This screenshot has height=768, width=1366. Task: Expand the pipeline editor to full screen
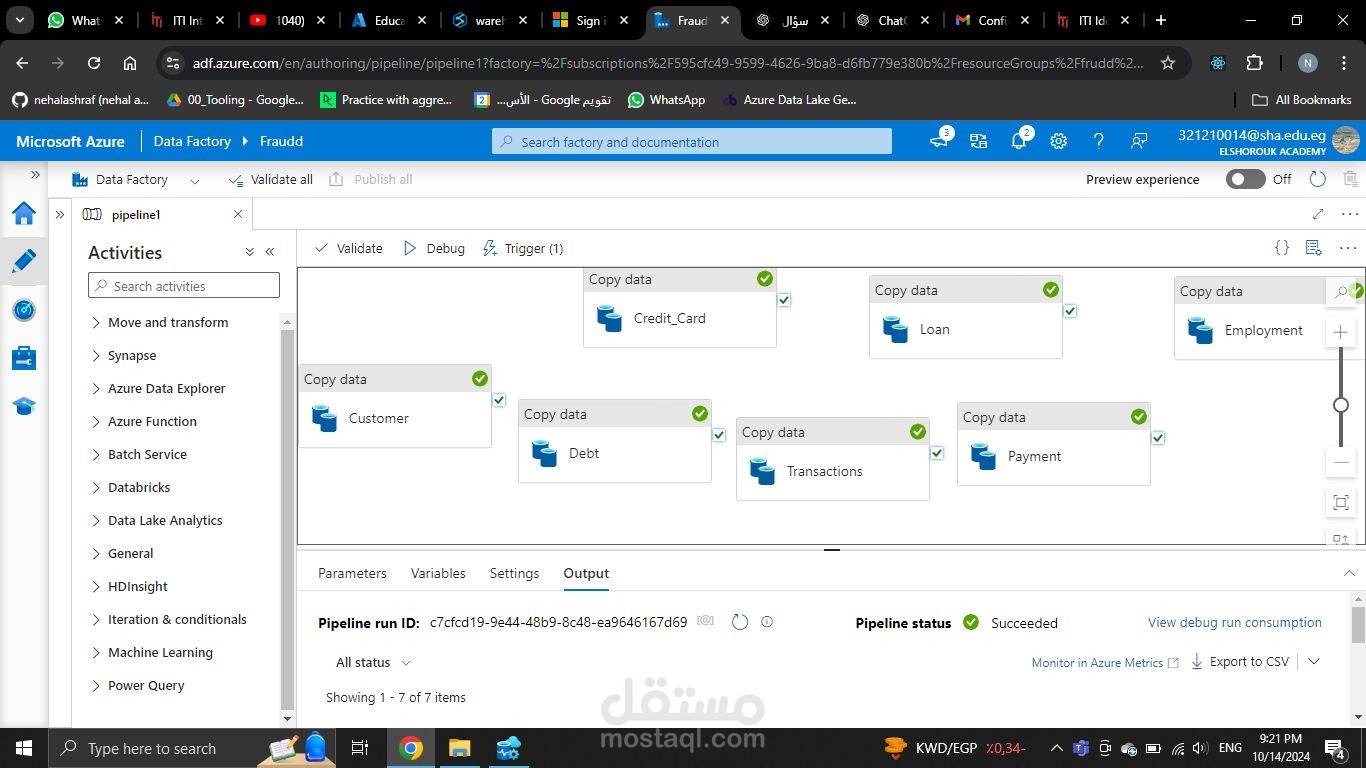point(1318,214)
